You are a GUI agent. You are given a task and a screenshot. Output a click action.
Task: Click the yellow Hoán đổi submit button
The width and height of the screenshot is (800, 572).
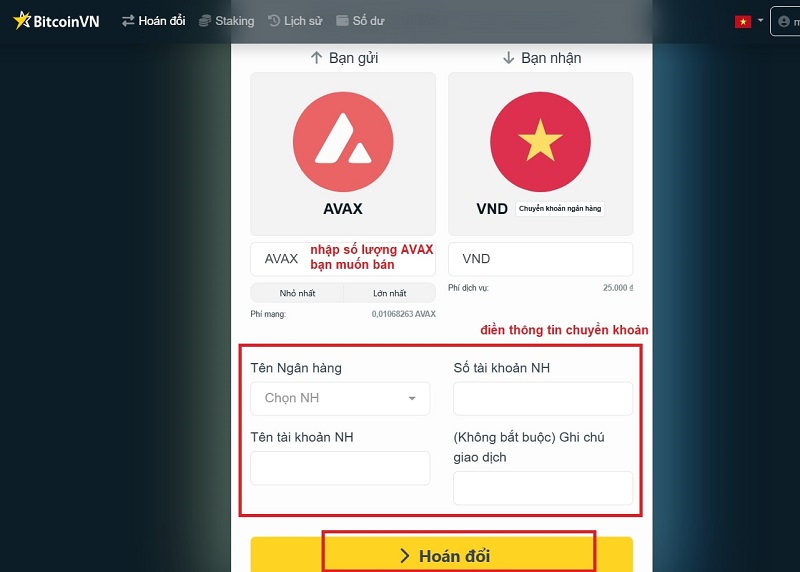pyautogui.click(x=442, y=555)
